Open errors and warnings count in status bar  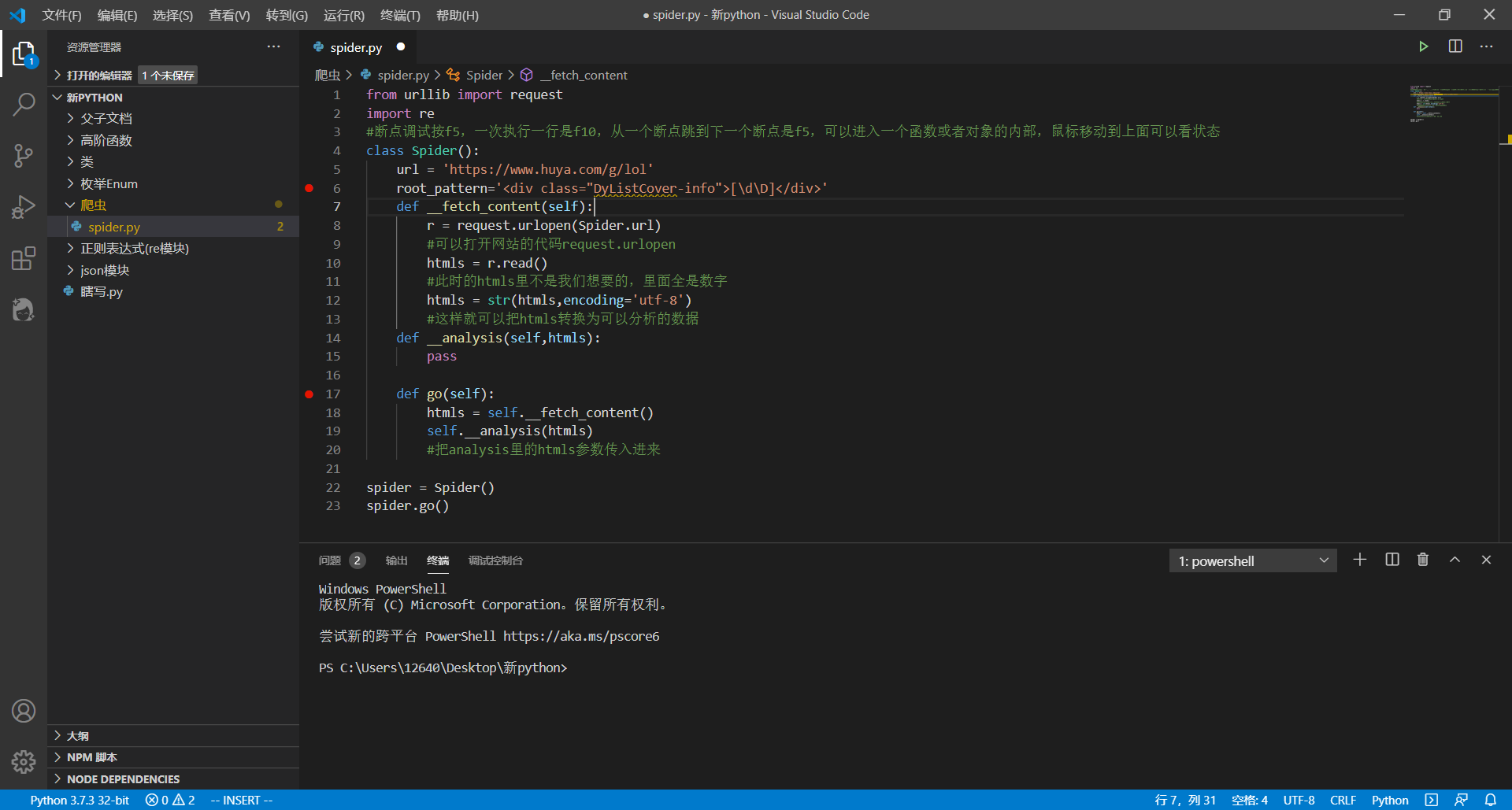170,800
